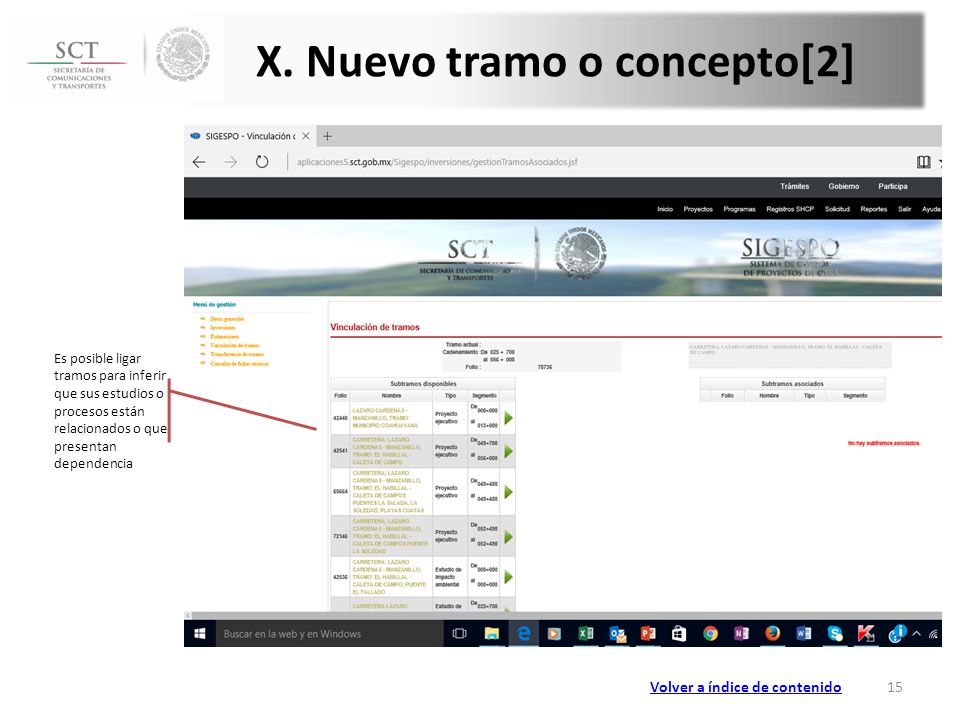Click folio value 78736

coord(544,367)
